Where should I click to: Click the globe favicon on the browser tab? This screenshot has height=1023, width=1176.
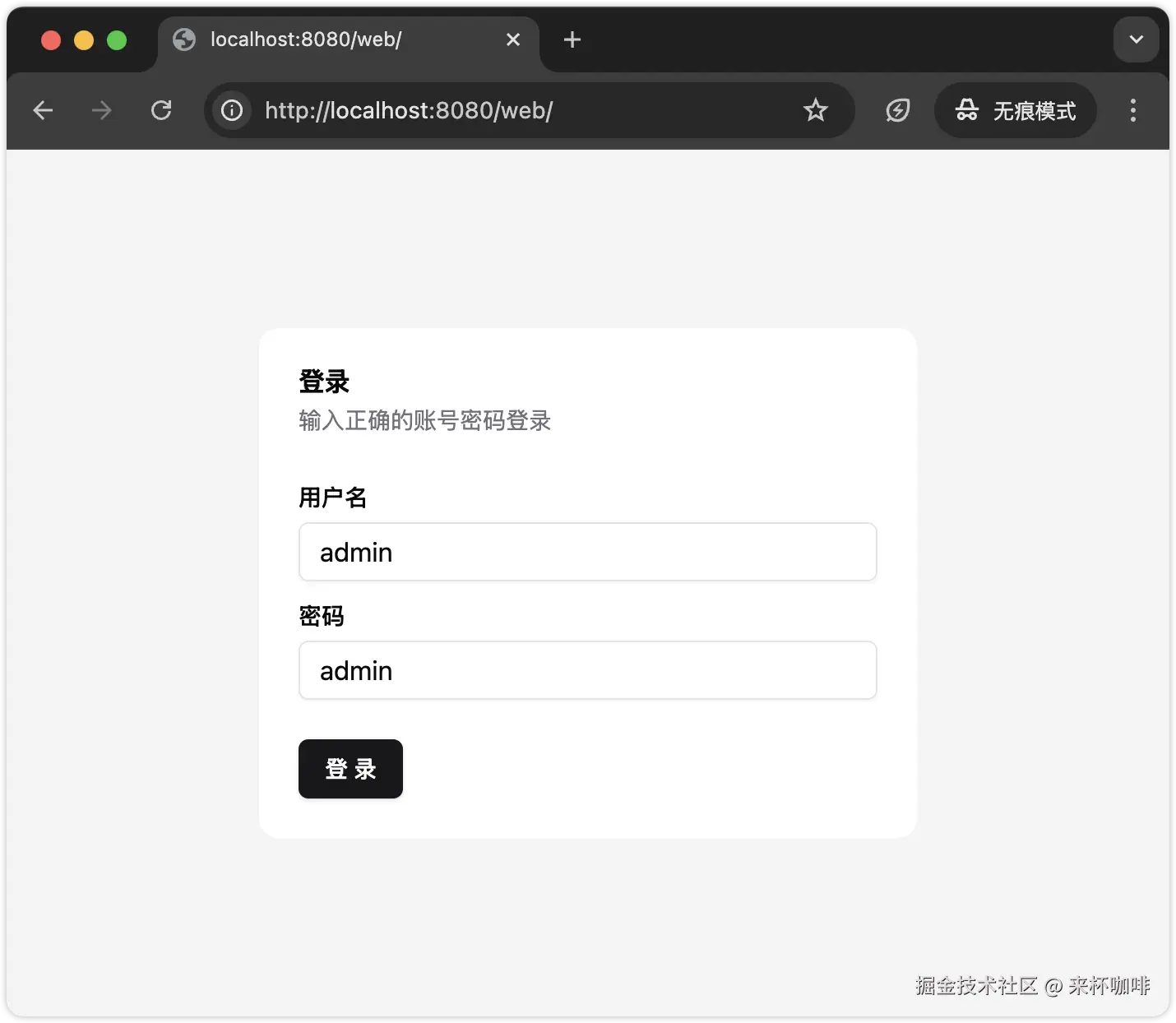pos(183,39)
